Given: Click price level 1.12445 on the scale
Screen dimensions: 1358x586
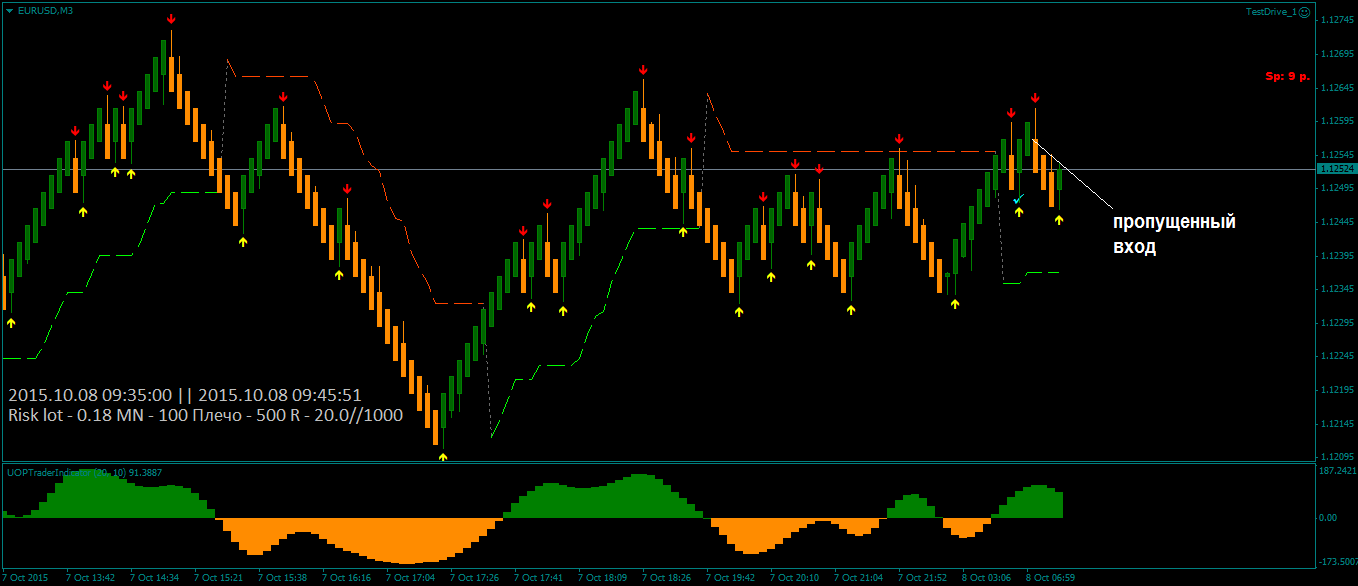Looking at the screenshot, I should [x=1337, y=222].
